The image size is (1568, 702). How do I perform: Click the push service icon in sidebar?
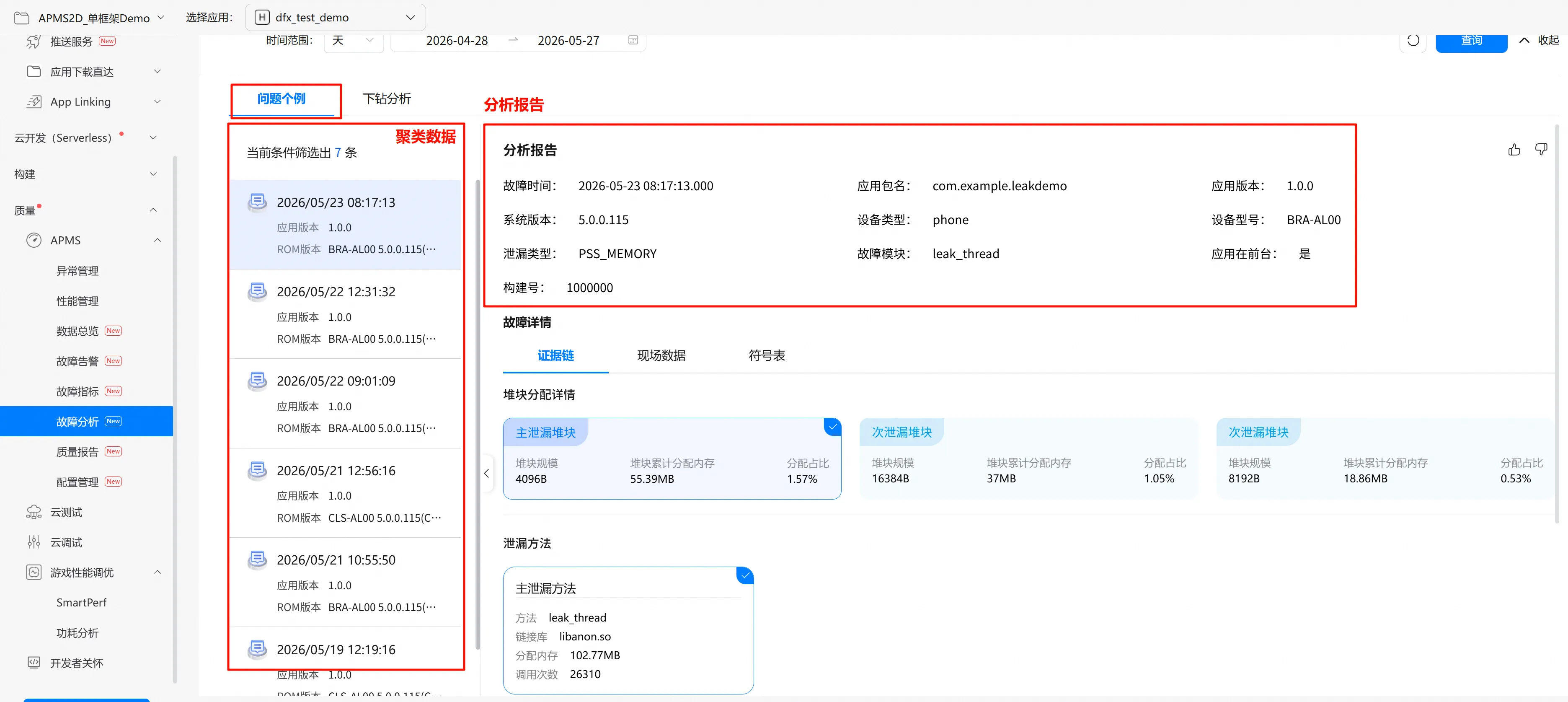pos(34,41)
